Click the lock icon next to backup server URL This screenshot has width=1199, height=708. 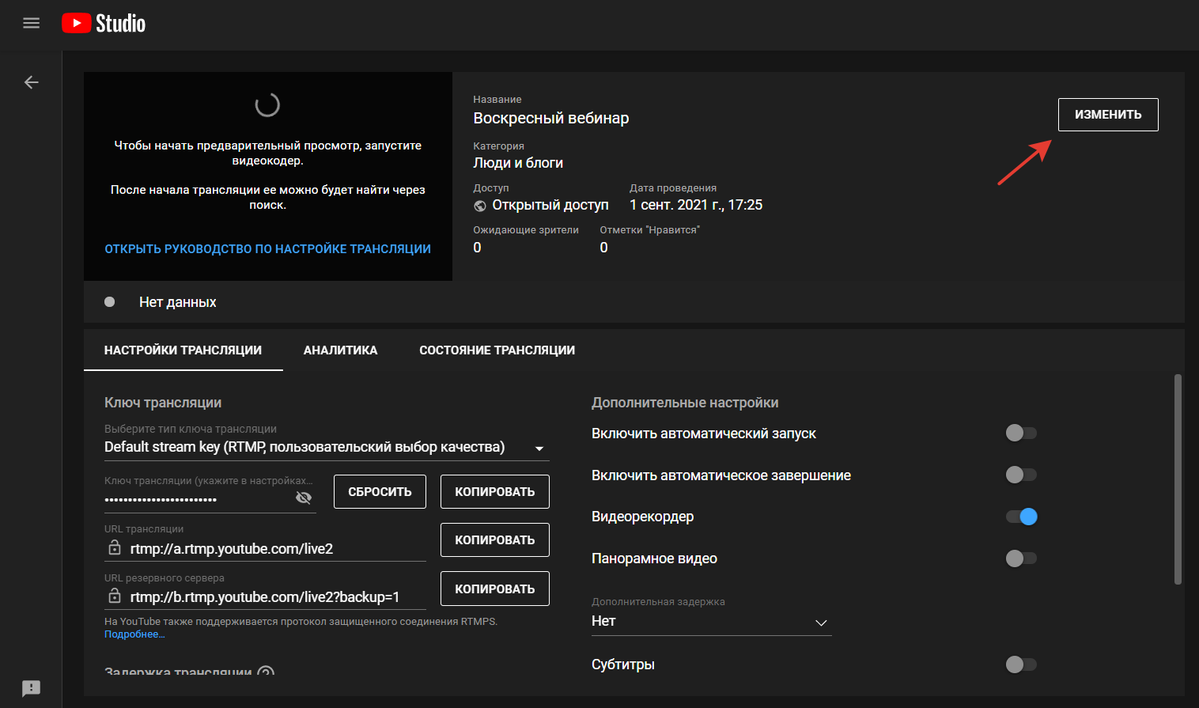(114, 597)
